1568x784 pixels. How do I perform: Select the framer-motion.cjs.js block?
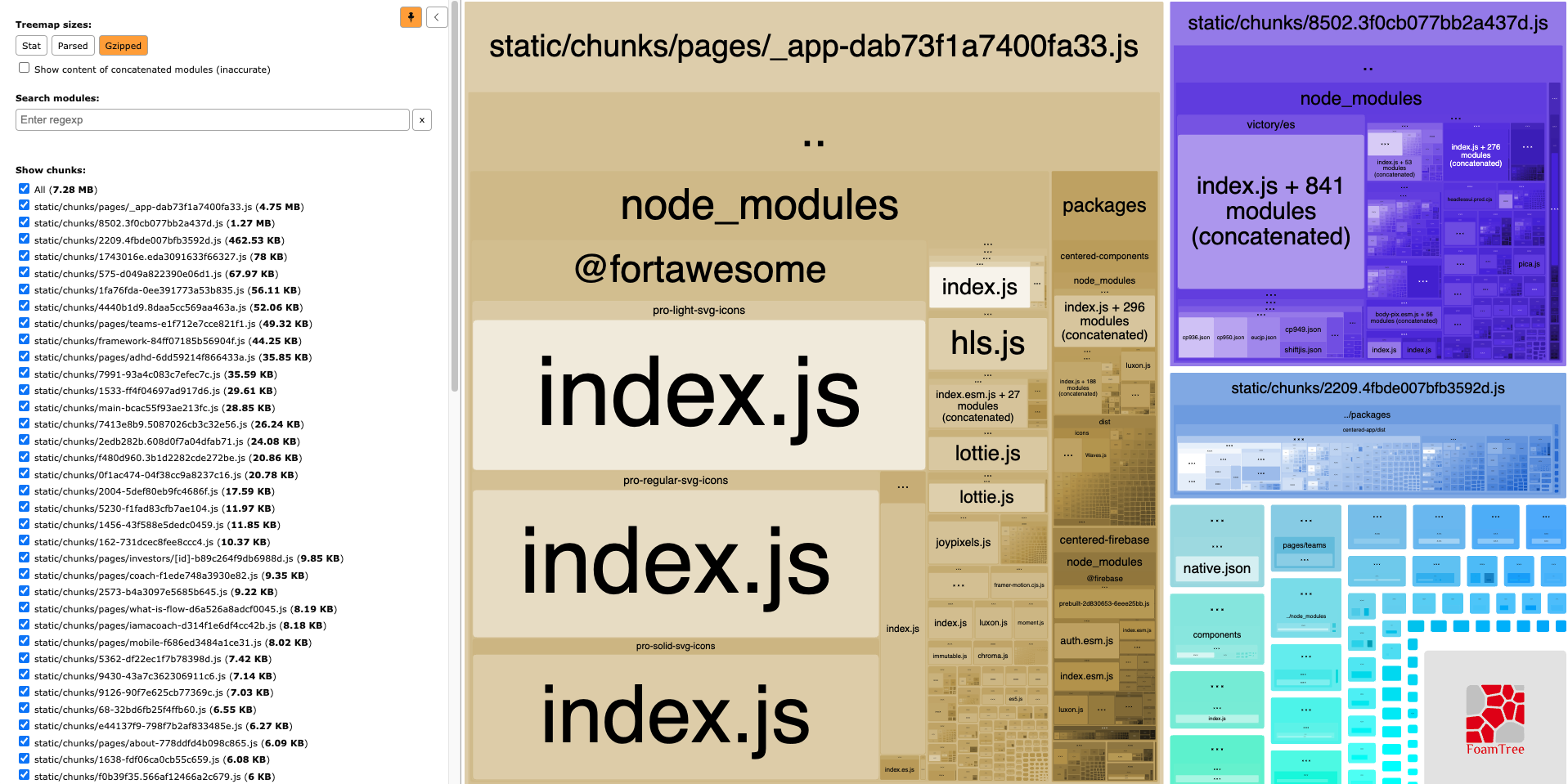click(x=1018, y=585)
